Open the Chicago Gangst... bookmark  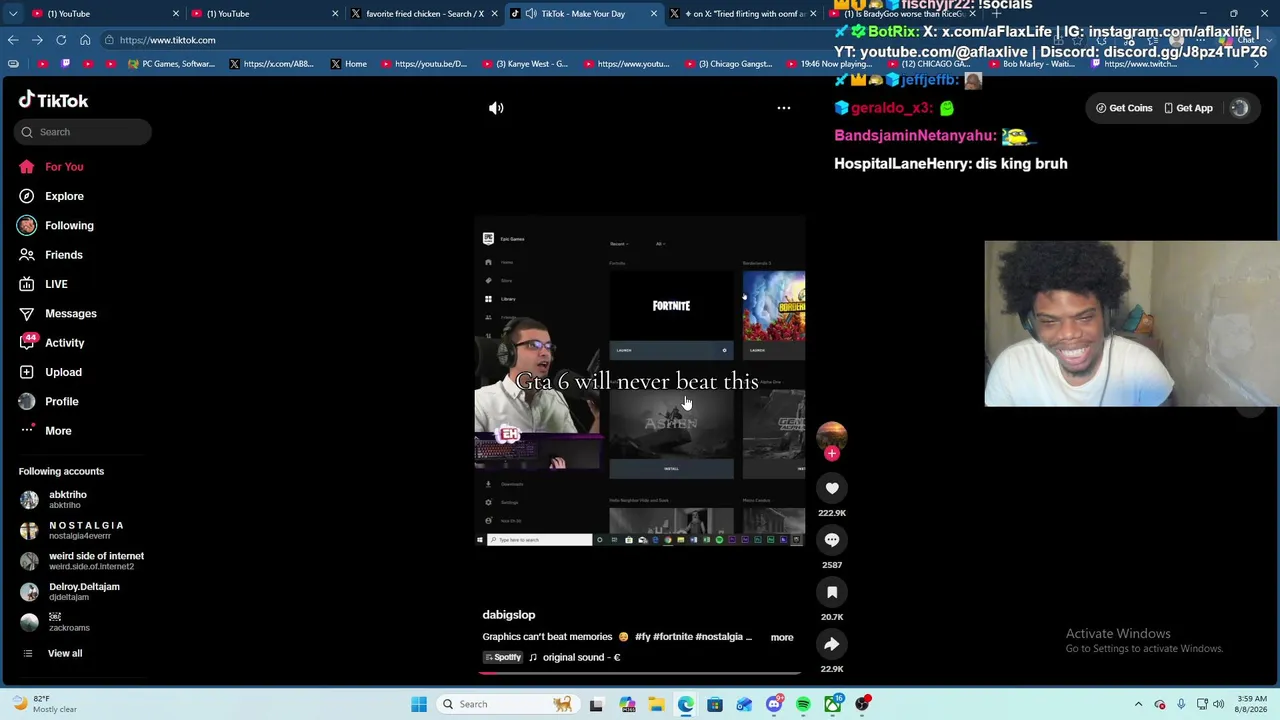(x=729, y=64)
